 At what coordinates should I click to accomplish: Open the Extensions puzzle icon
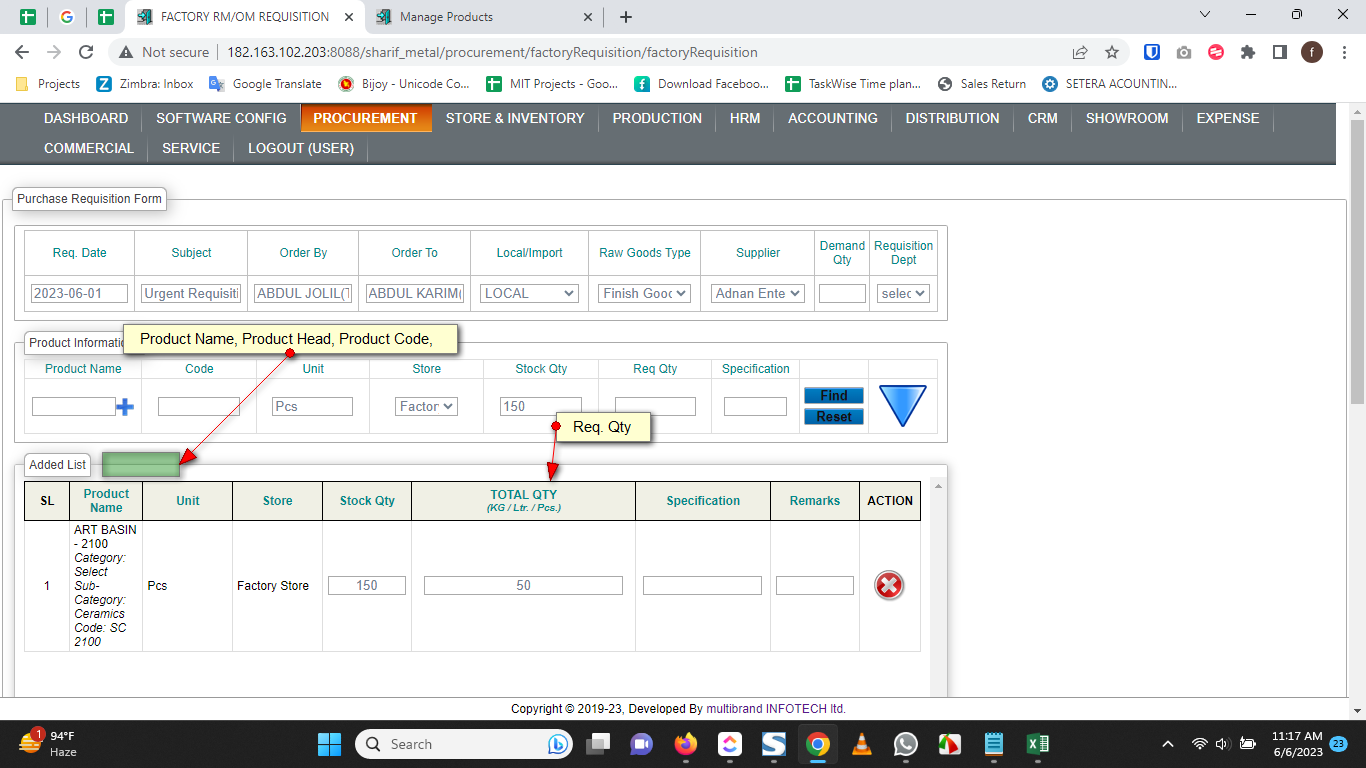click(1247, 52)
